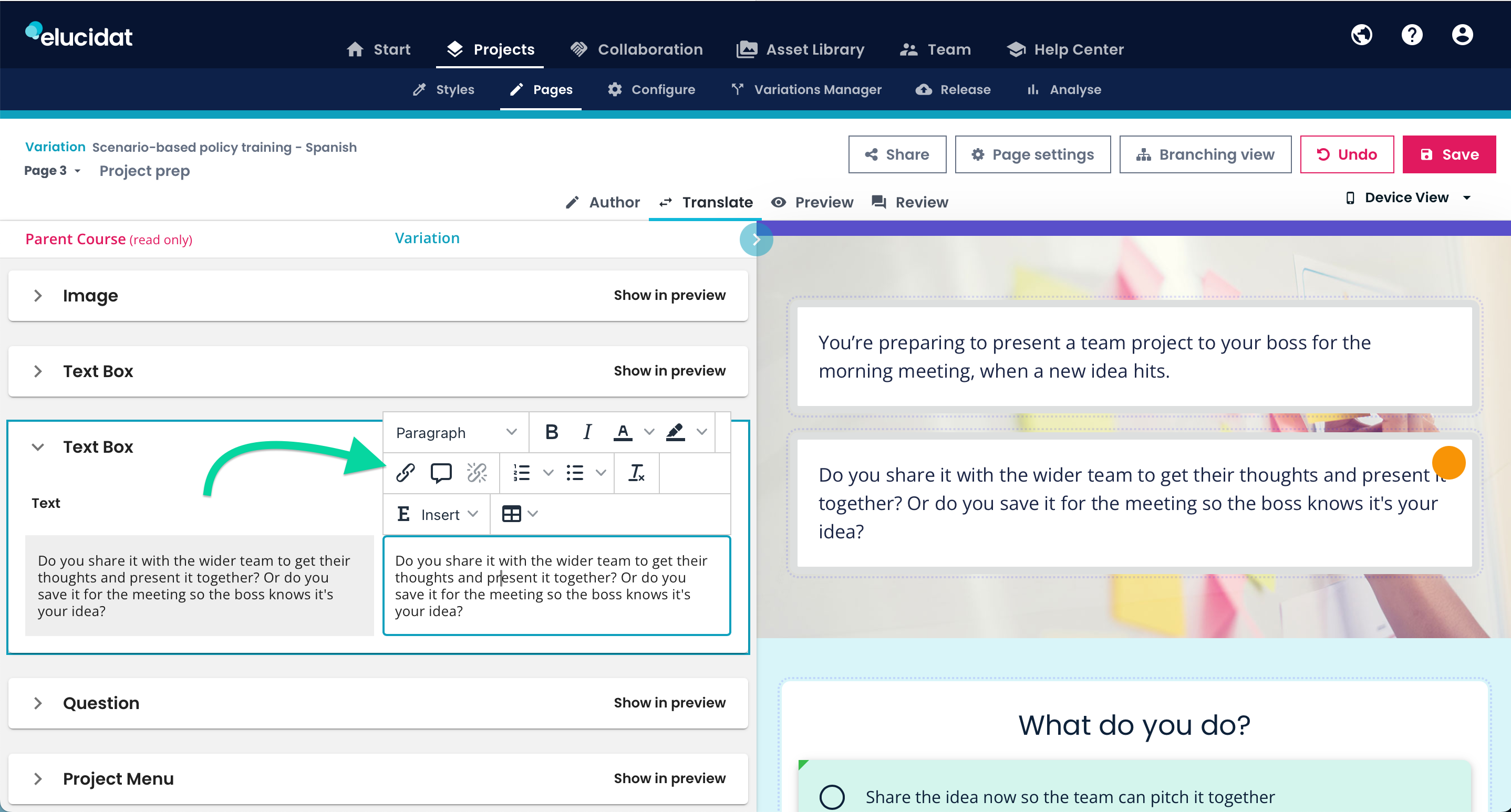Open text color options arrow
The height and width of the screenshot is (812, 1511).
tap(649, 432)
